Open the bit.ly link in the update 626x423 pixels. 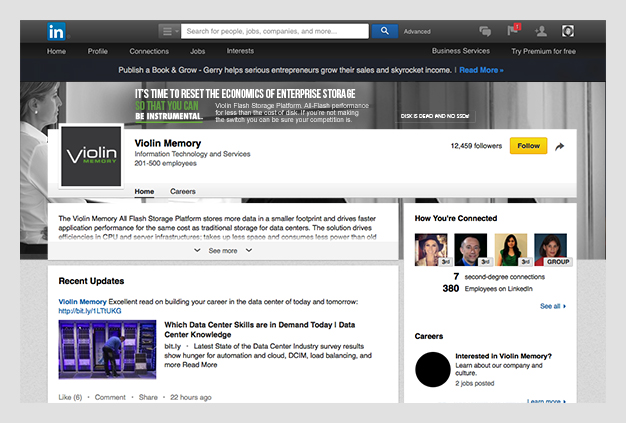pos(90,311)
